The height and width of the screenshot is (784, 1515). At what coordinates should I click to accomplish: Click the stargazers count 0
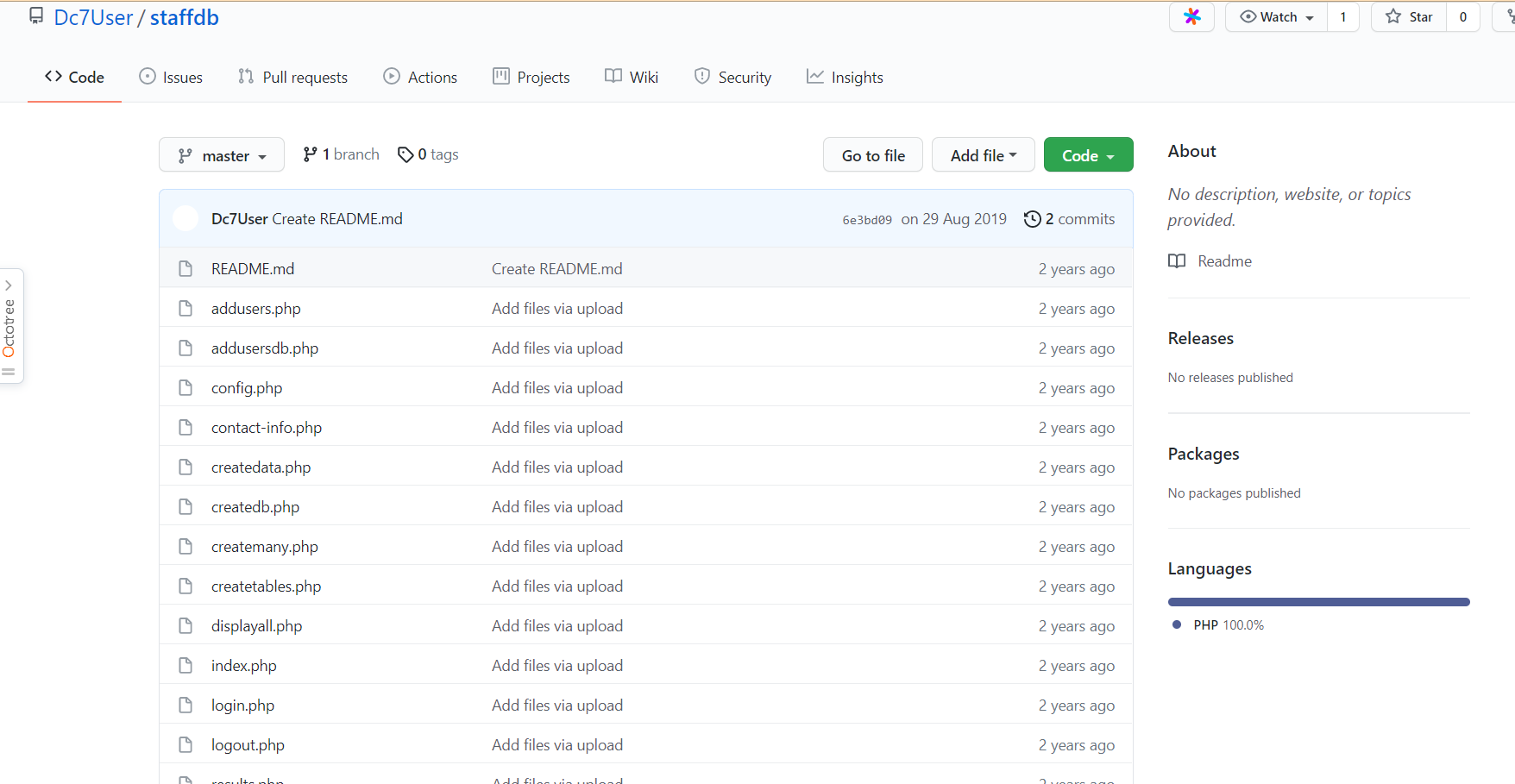pyautogui.click(x=1462, y=17)
